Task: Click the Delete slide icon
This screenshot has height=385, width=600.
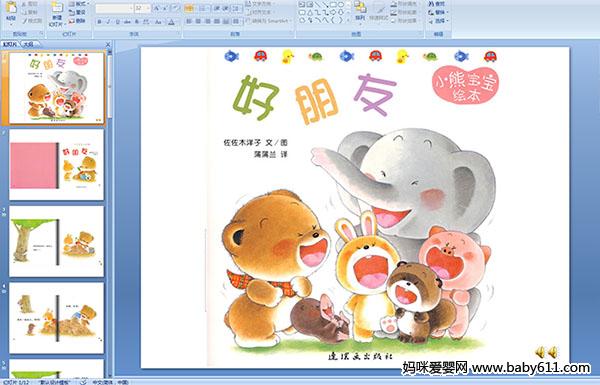Action: tap(77, 21)
